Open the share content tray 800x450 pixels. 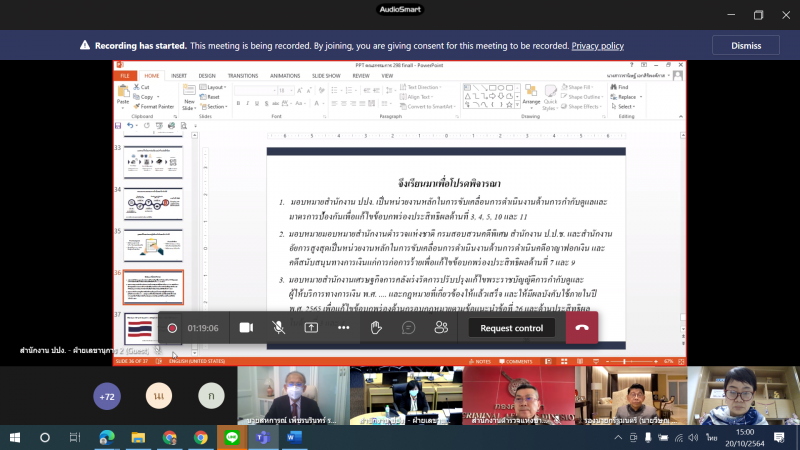(311, 328)
